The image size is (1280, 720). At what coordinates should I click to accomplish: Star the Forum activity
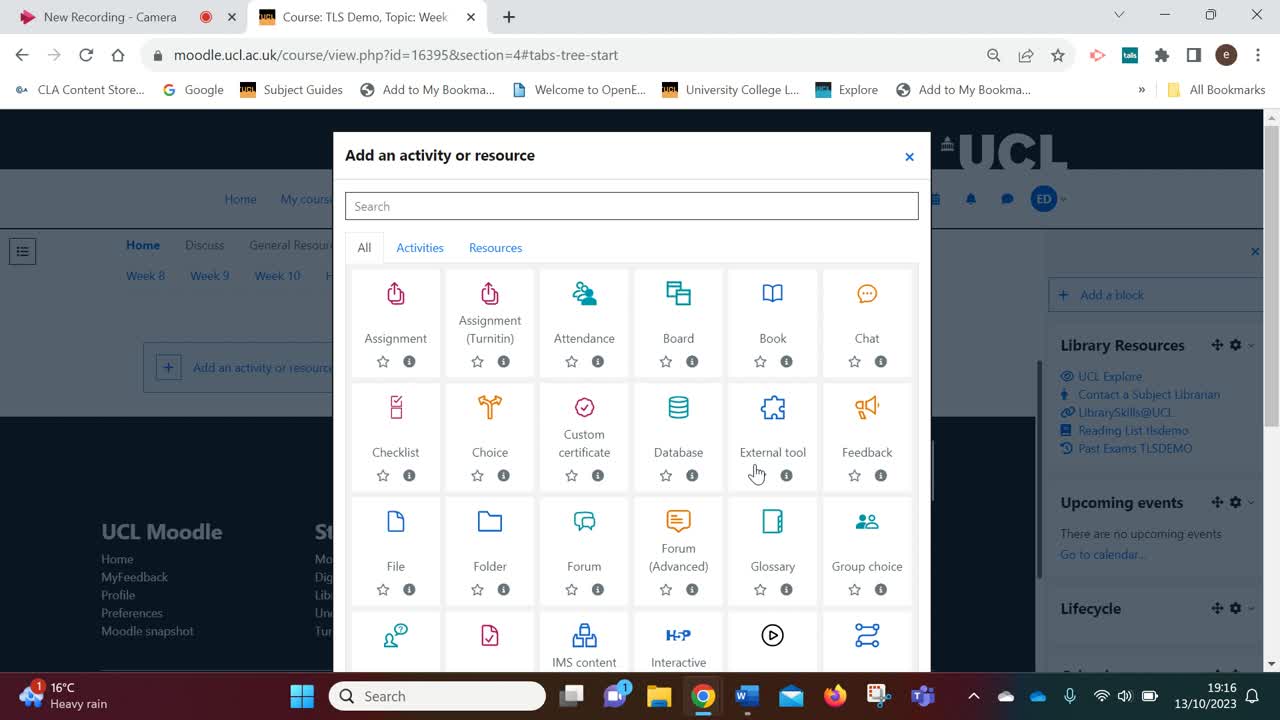pos(571,590)
